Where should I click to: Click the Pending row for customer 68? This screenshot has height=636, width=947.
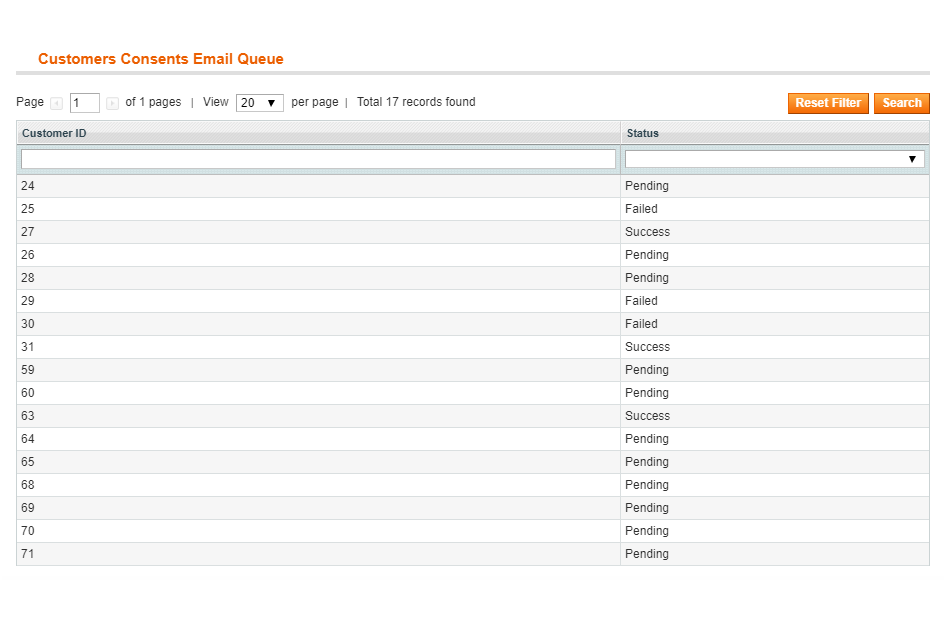tap(646, 485)
